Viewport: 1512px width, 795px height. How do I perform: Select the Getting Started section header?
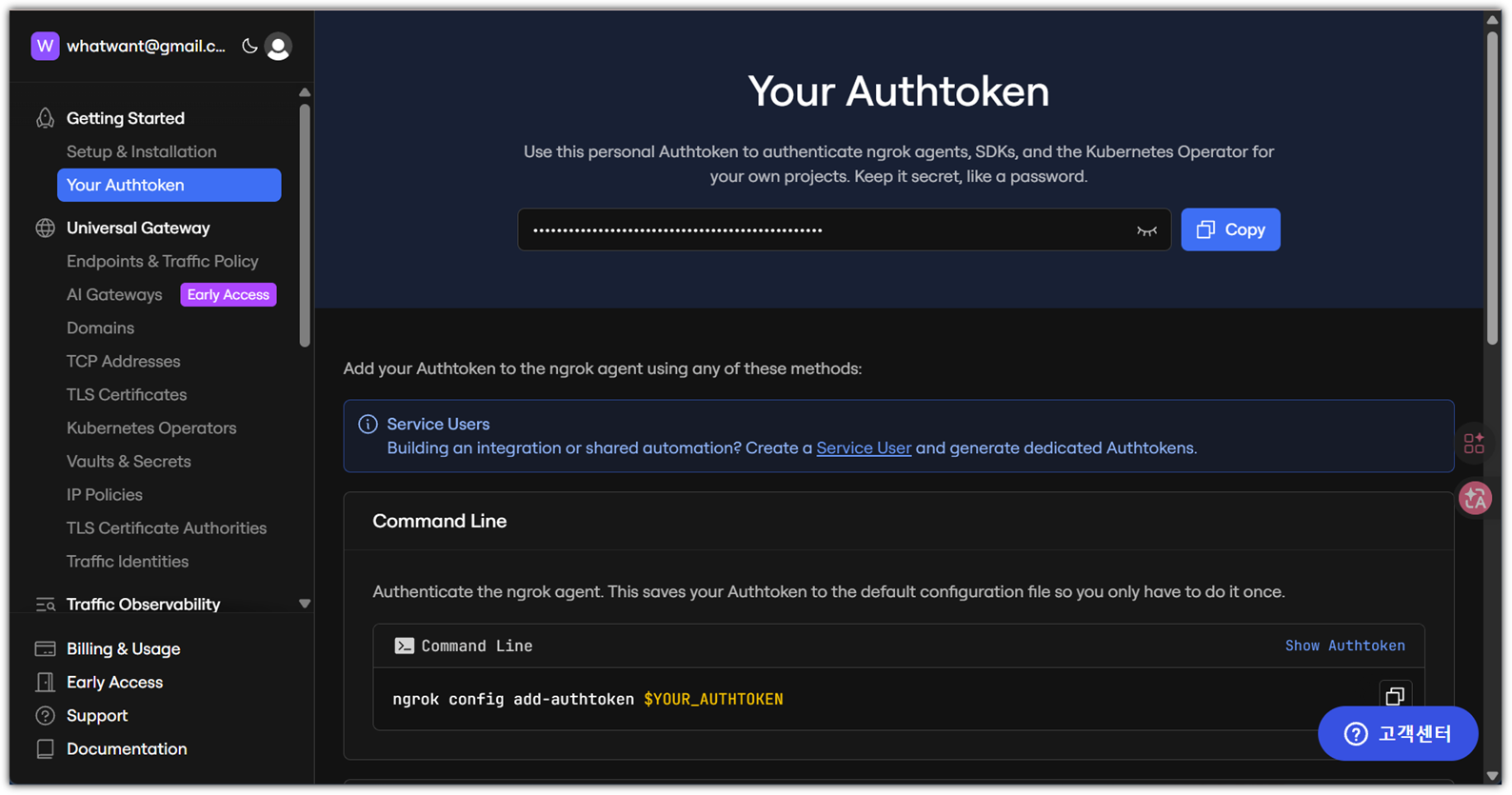[126, 118]
